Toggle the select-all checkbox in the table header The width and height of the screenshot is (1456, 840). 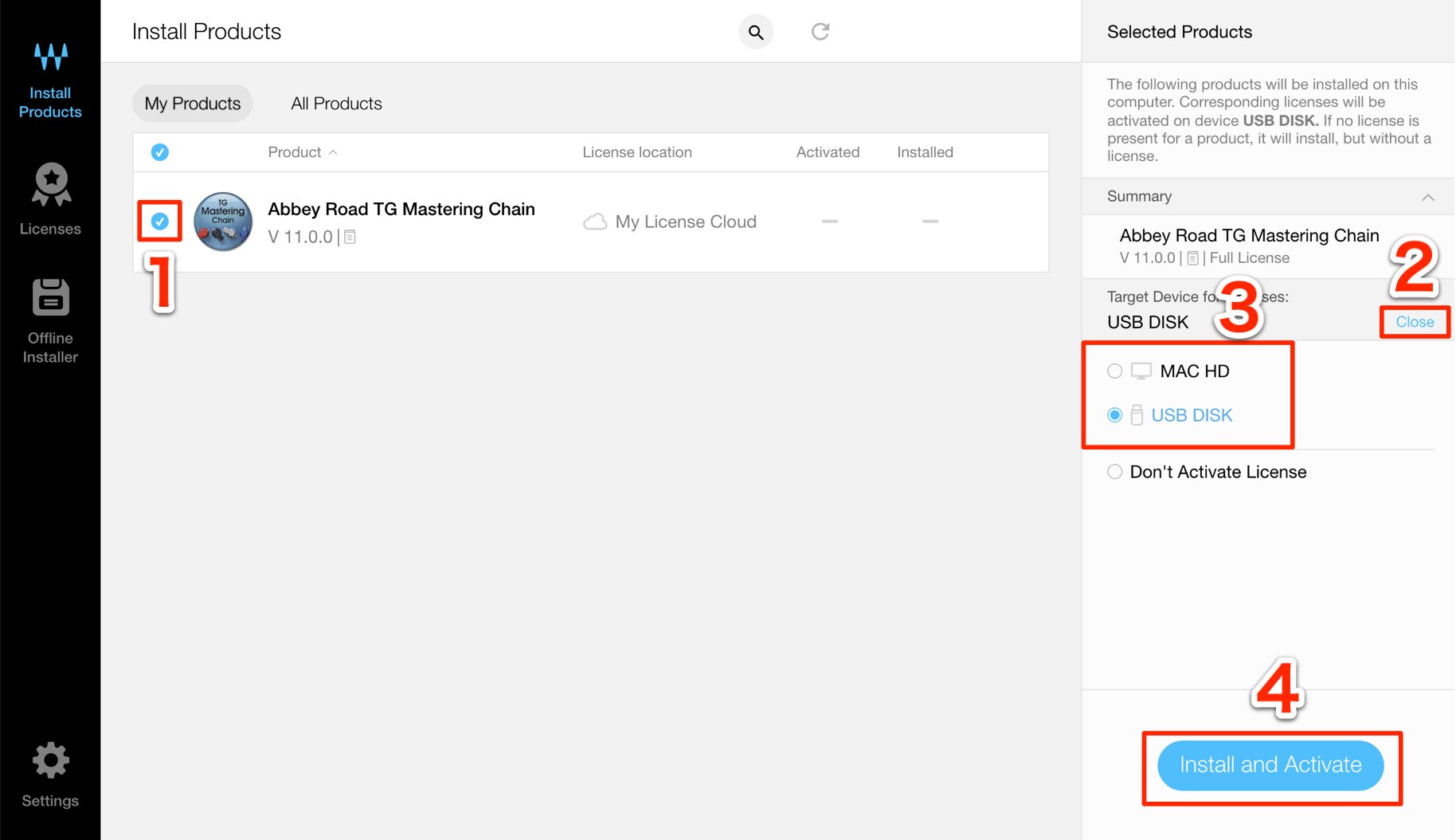pyautogui.click(x=160, y=152)
